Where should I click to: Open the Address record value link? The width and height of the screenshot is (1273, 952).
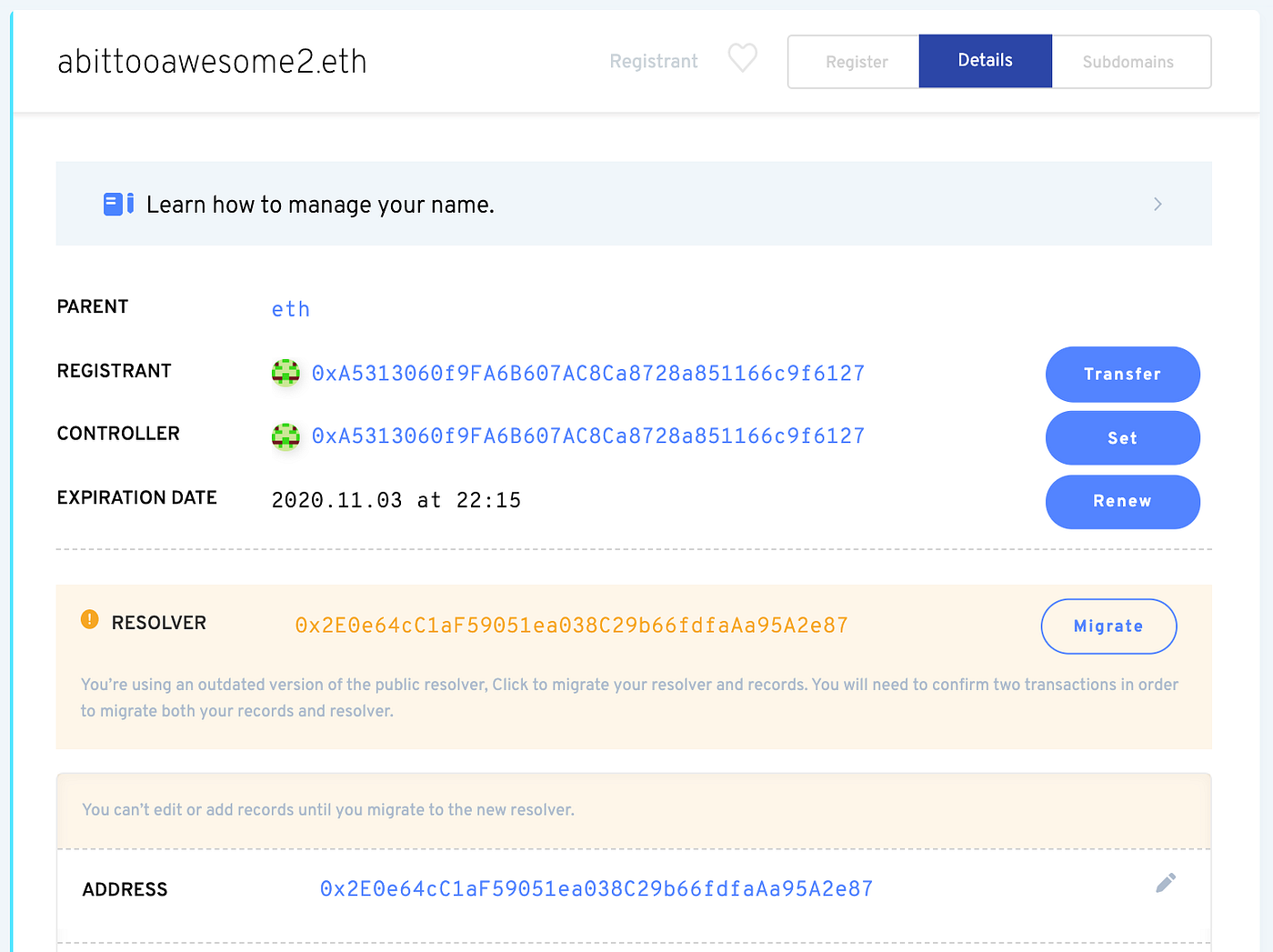(596, 889)
